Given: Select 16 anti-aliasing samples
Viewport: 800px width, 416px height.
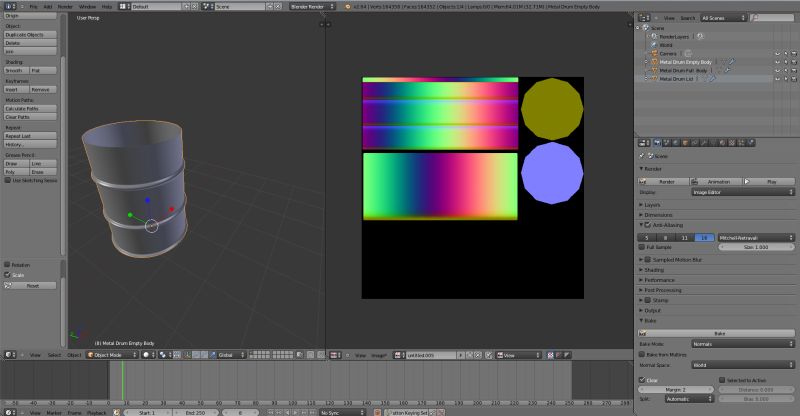Looking at the screenshot, I should (704, 238).
